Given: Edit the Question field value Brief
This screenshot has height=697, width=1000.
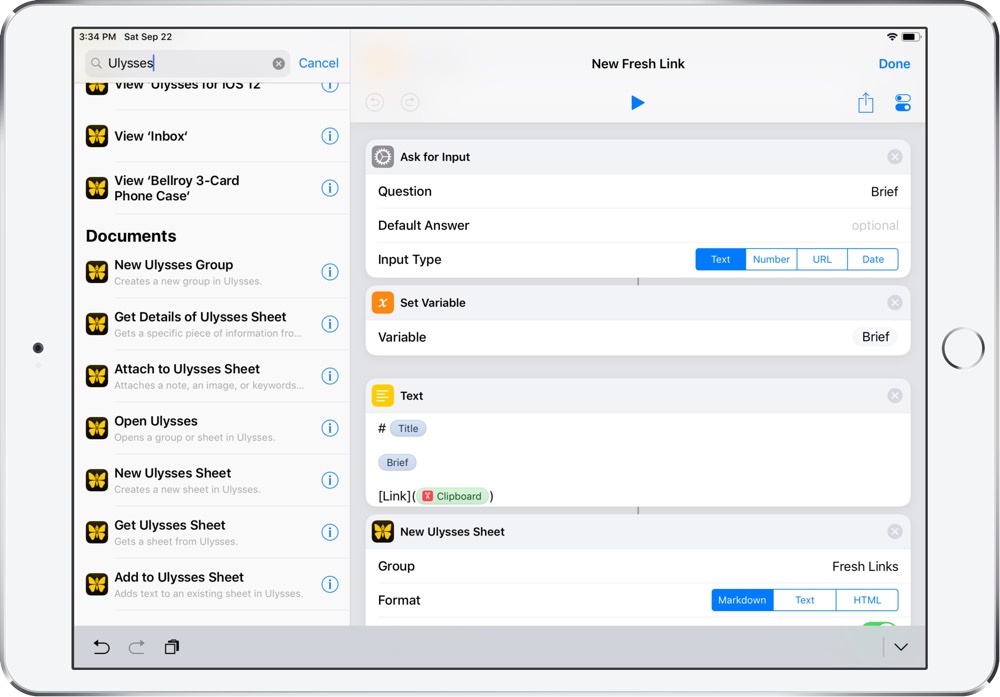Looking at the screenshot, I should click(x=884, y=192).
